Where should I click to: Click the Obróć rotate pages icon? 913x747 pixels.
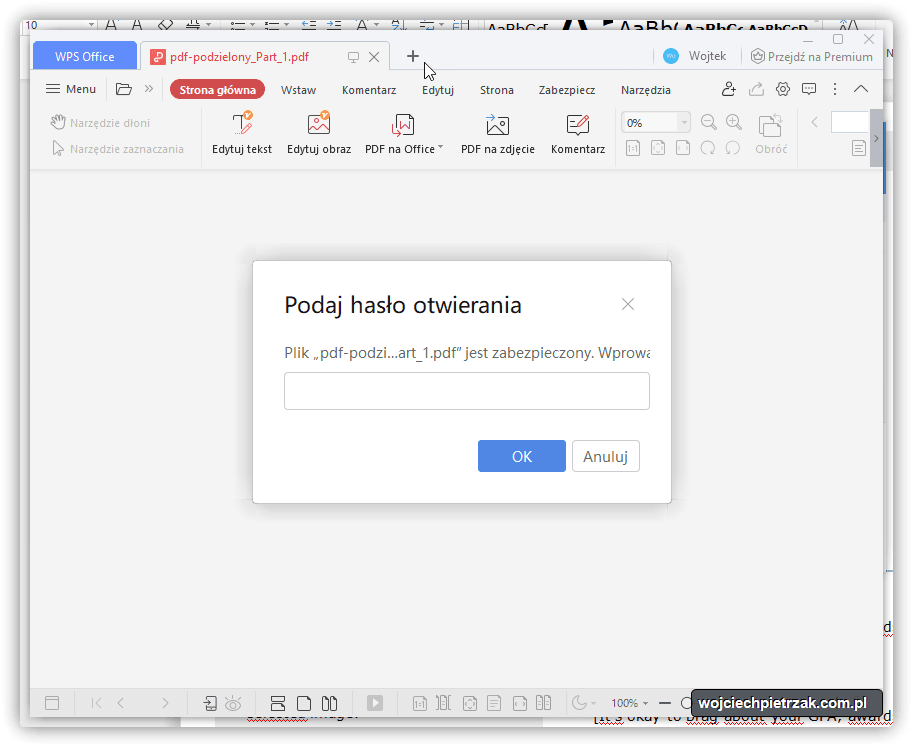click(770, 125)
